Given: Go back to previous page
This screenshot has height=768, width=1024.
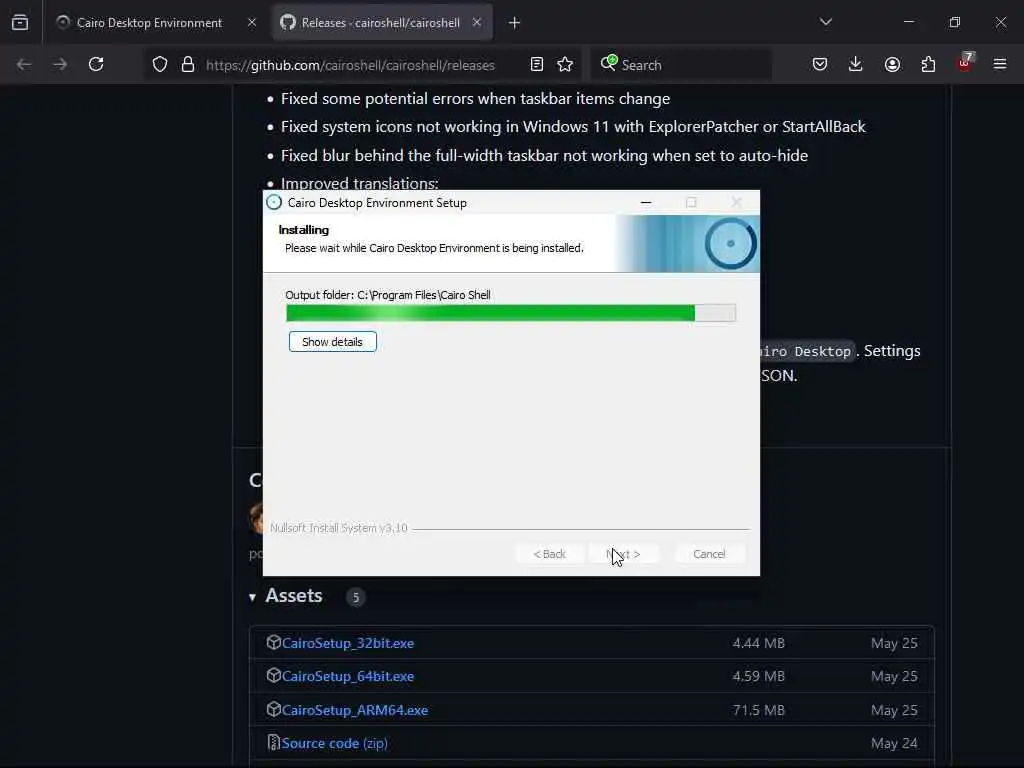Looking at the screenshot, I should click(24, 65).
